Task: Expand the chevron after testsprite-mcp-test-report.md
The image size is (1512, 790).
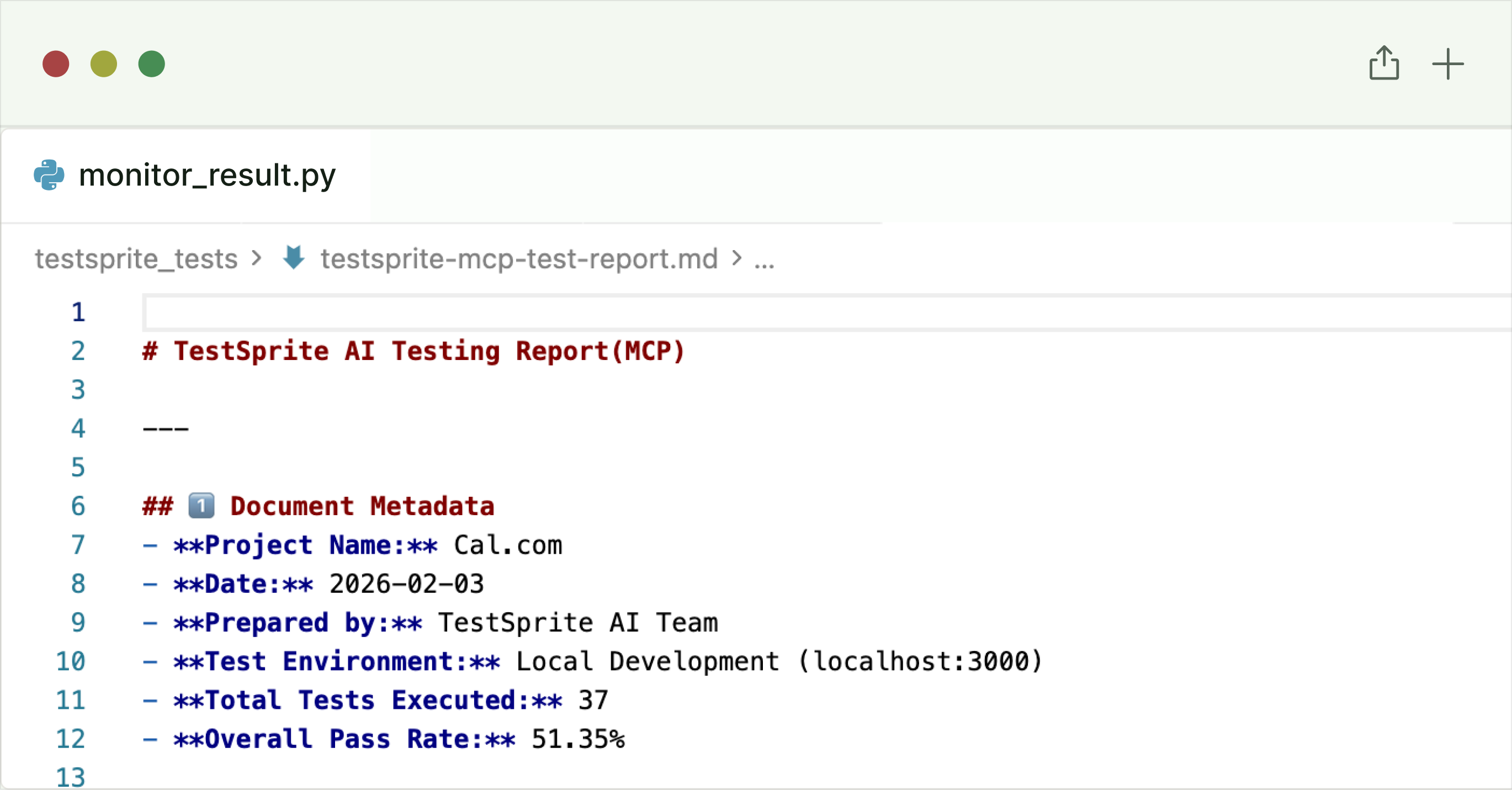Action: (x=736, y=258)
